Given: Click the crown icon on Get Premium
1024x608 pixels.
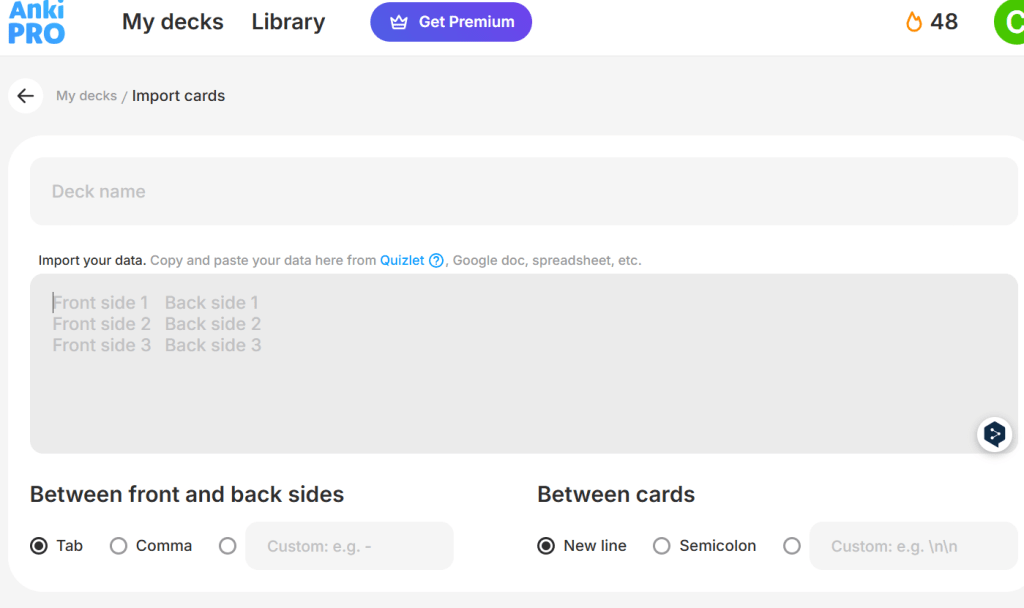Looking at the screenshot, I should pos(399,22).
